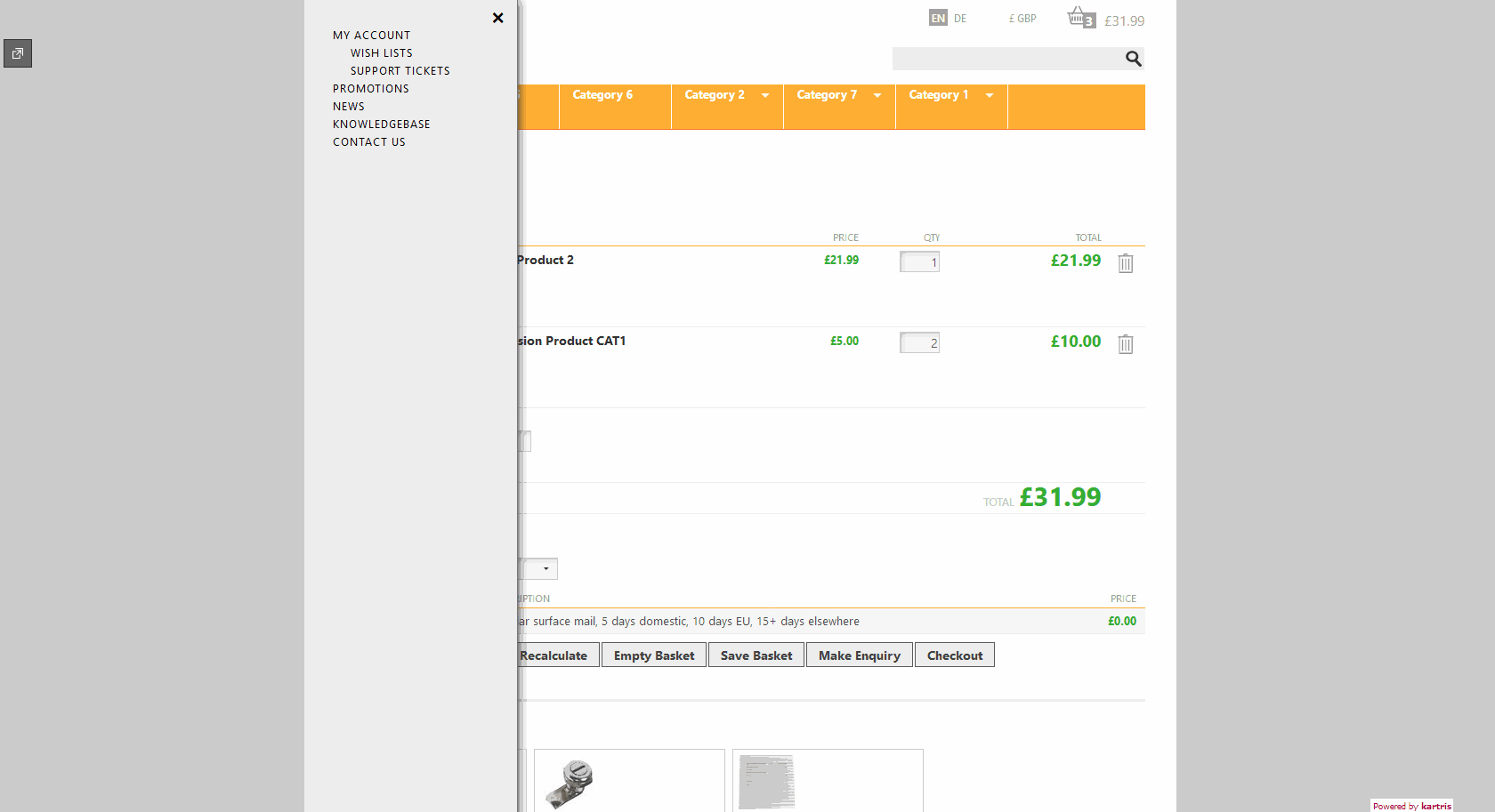Click the quantity field for Product 2

point(919,262)
